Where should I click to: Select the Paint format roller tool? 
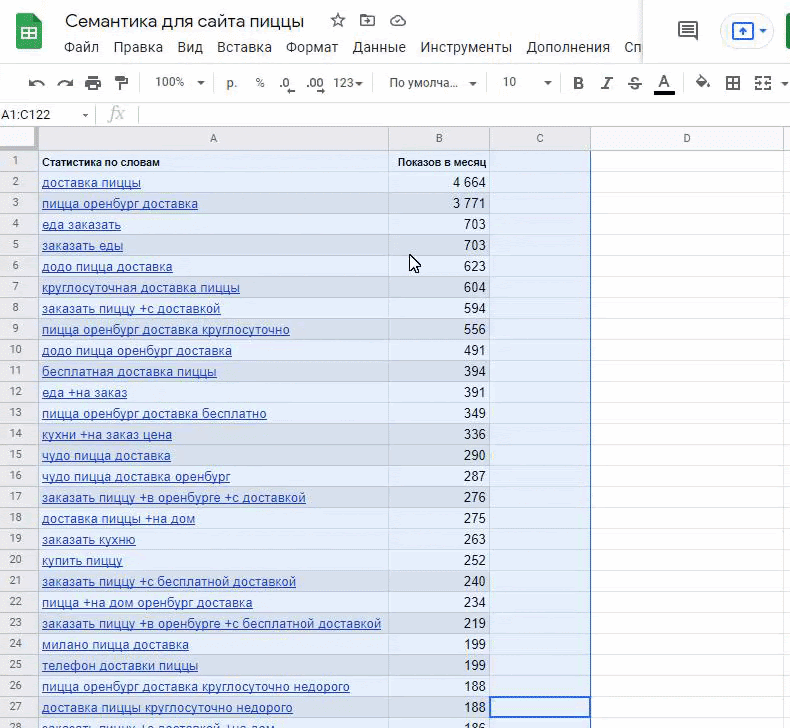click(121, 83)
